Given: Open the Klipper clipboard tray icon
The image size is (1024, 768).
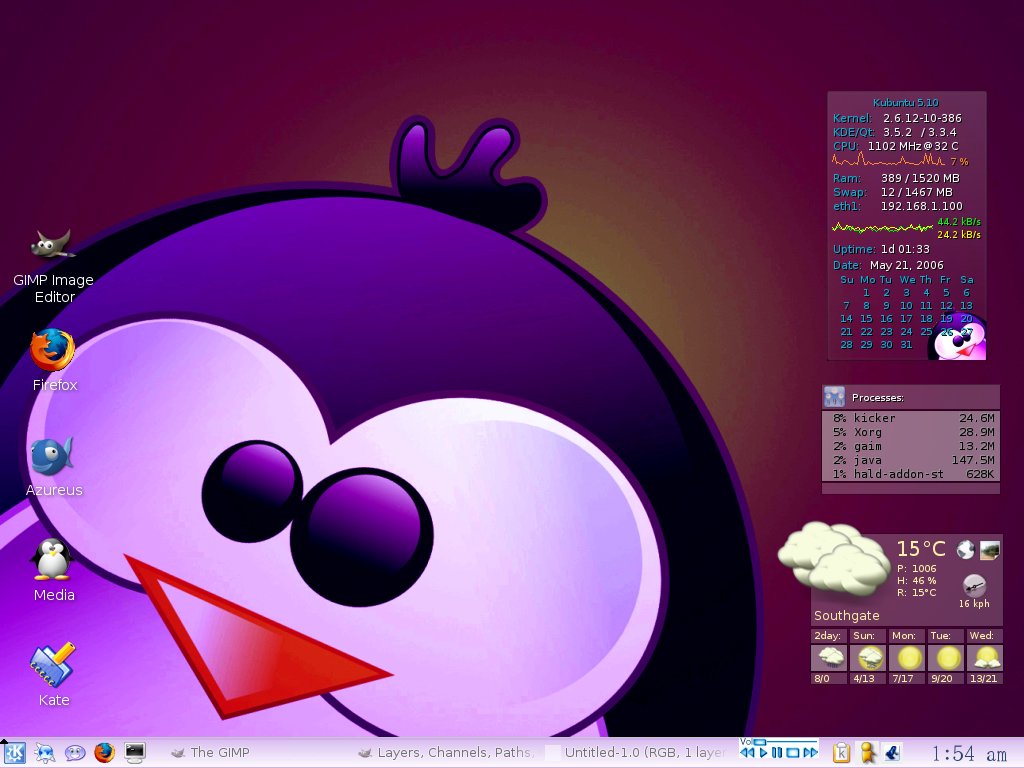Looking at the screenshot, I should pos(841,753).
